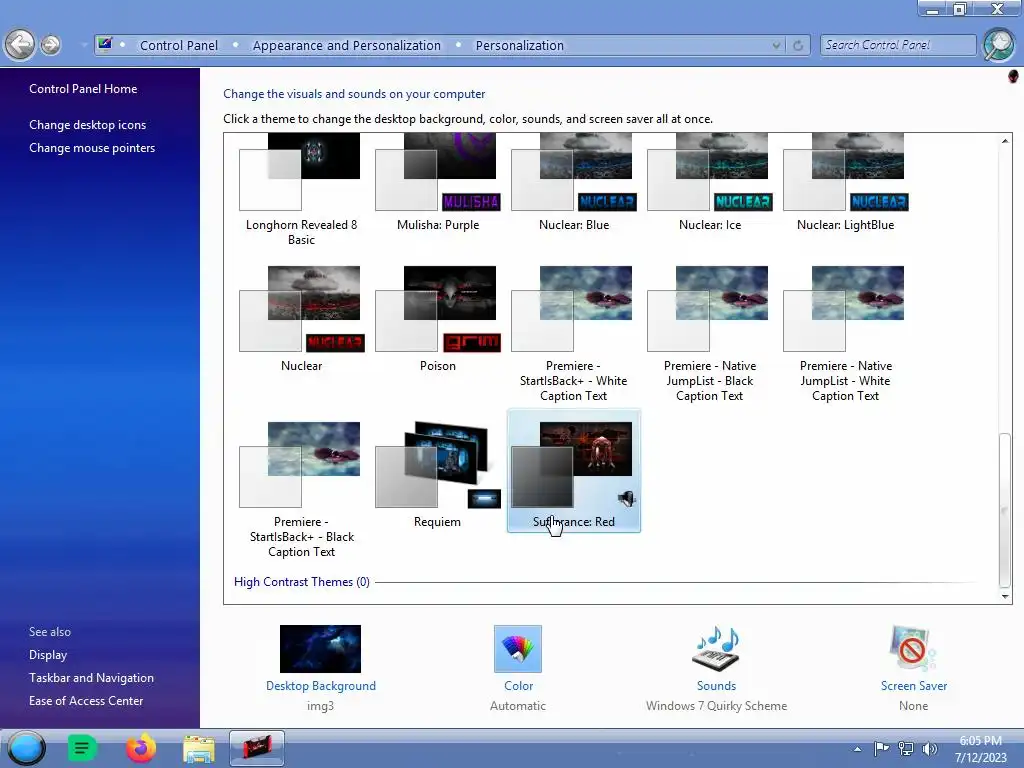This screenshot has width=1024, height=768.
Task: Show hidden tray icons arrow
Action: click(857, 749)
